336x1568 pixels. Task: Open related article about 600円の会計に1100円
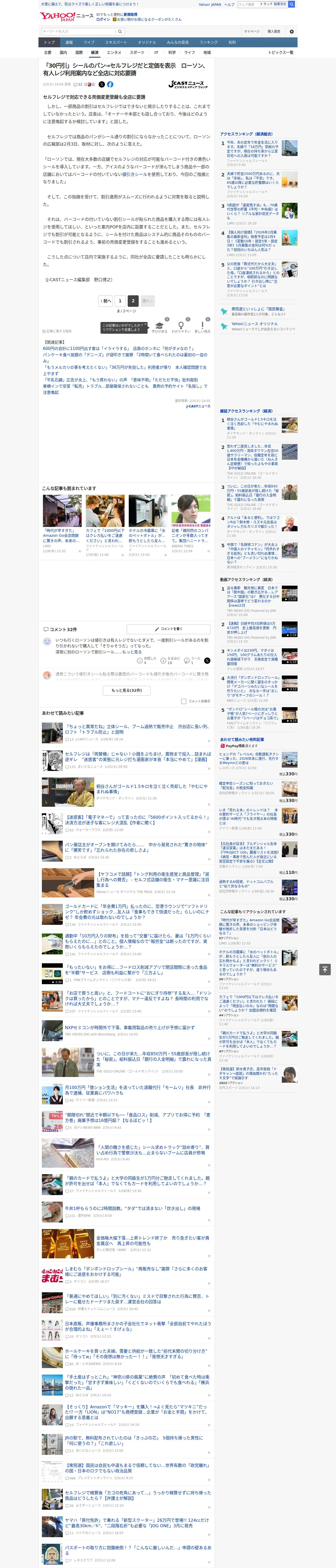pos(118,349)
